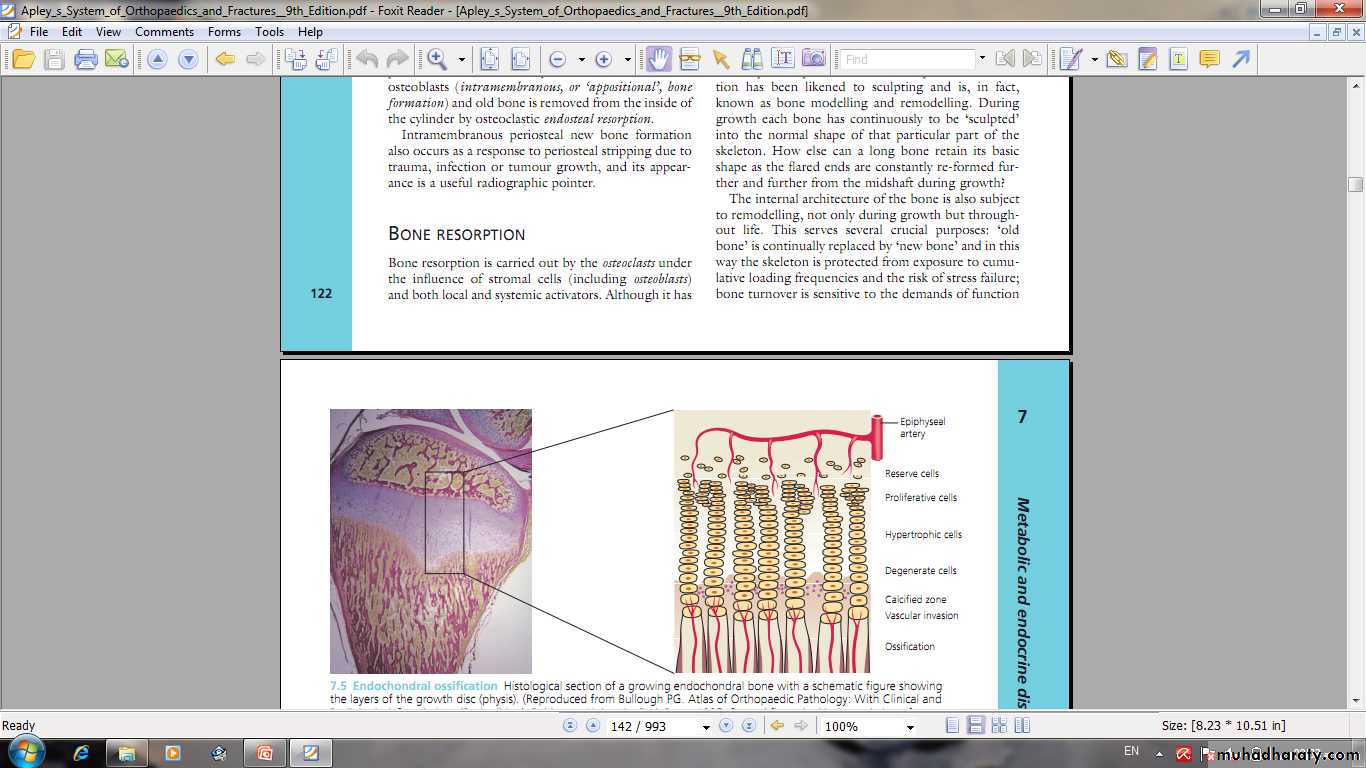The height and width of the screenshot is (768, 1366).
Task: Click the binoculars search icon
Action: (x=751, y=59)
